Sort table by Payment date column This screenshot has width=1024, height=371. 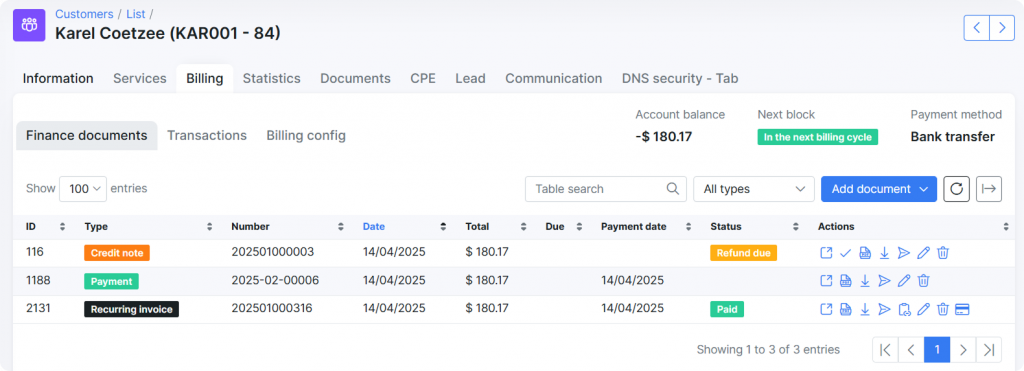click(646, 227)
